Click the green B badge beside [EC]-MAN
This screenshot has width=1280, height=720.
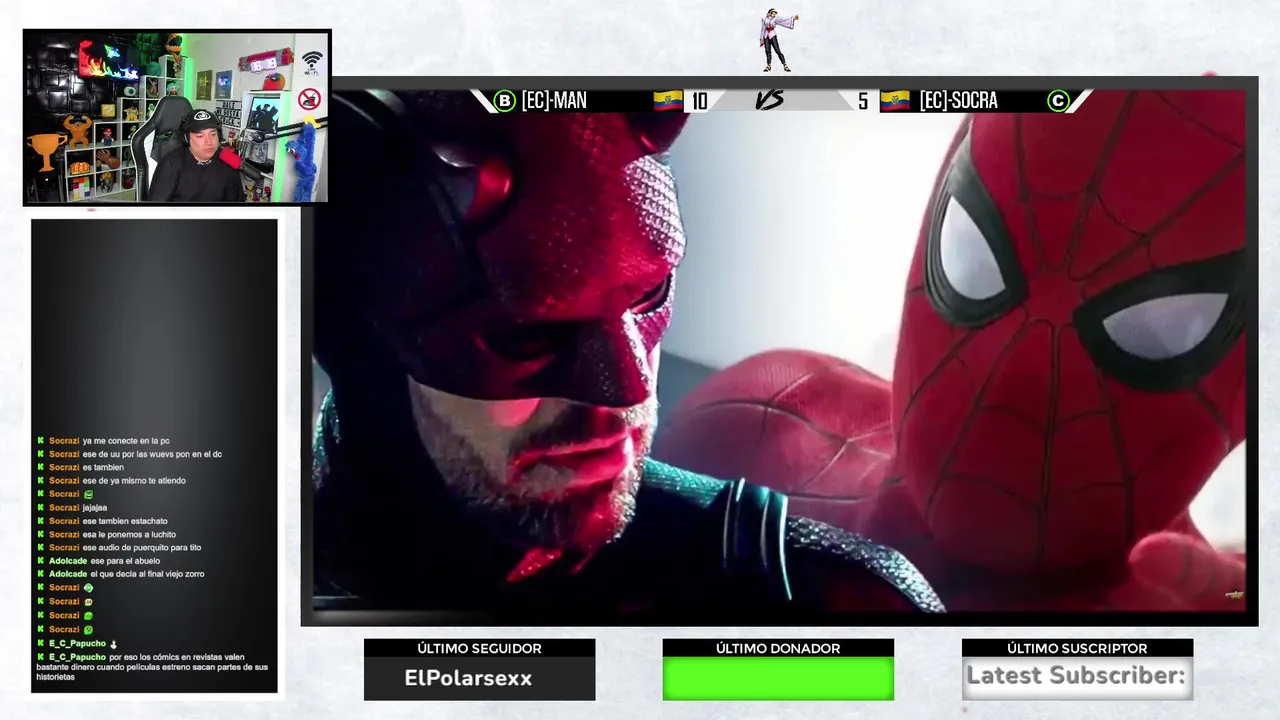(505, 101)
